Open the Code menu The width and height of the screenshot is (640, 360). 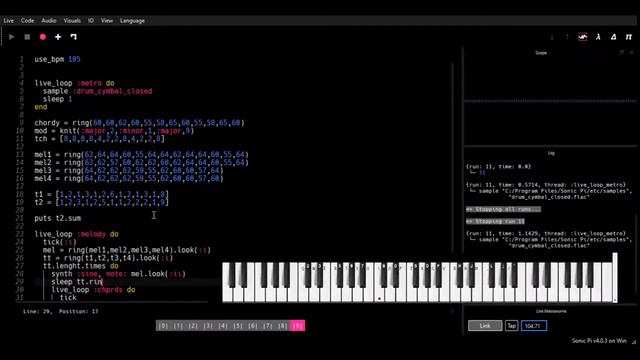pos(27,20)
